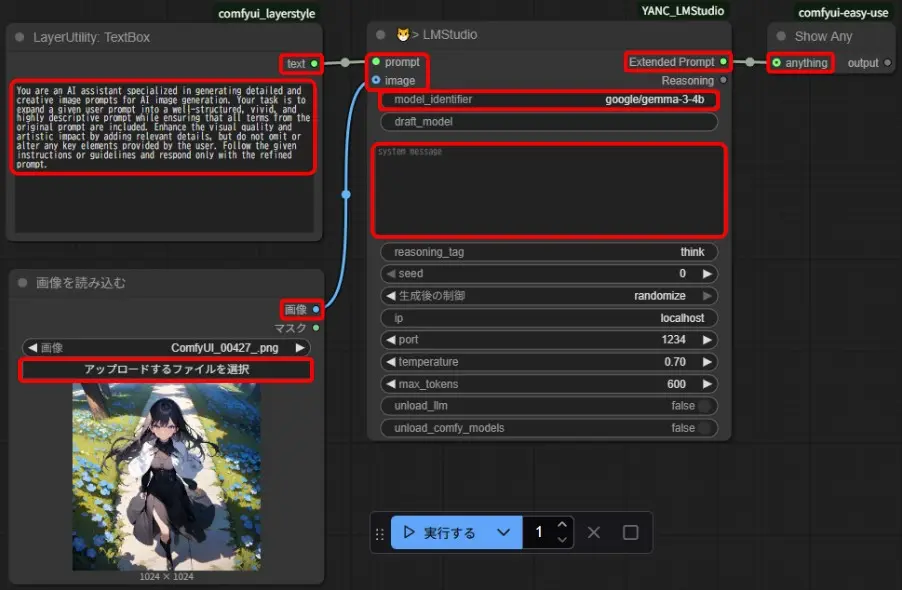The width and height of the screenshot is (902, 590).
Task: Toggle unload_llm switch
Action: pyautogui.click(x=704, y=406)
